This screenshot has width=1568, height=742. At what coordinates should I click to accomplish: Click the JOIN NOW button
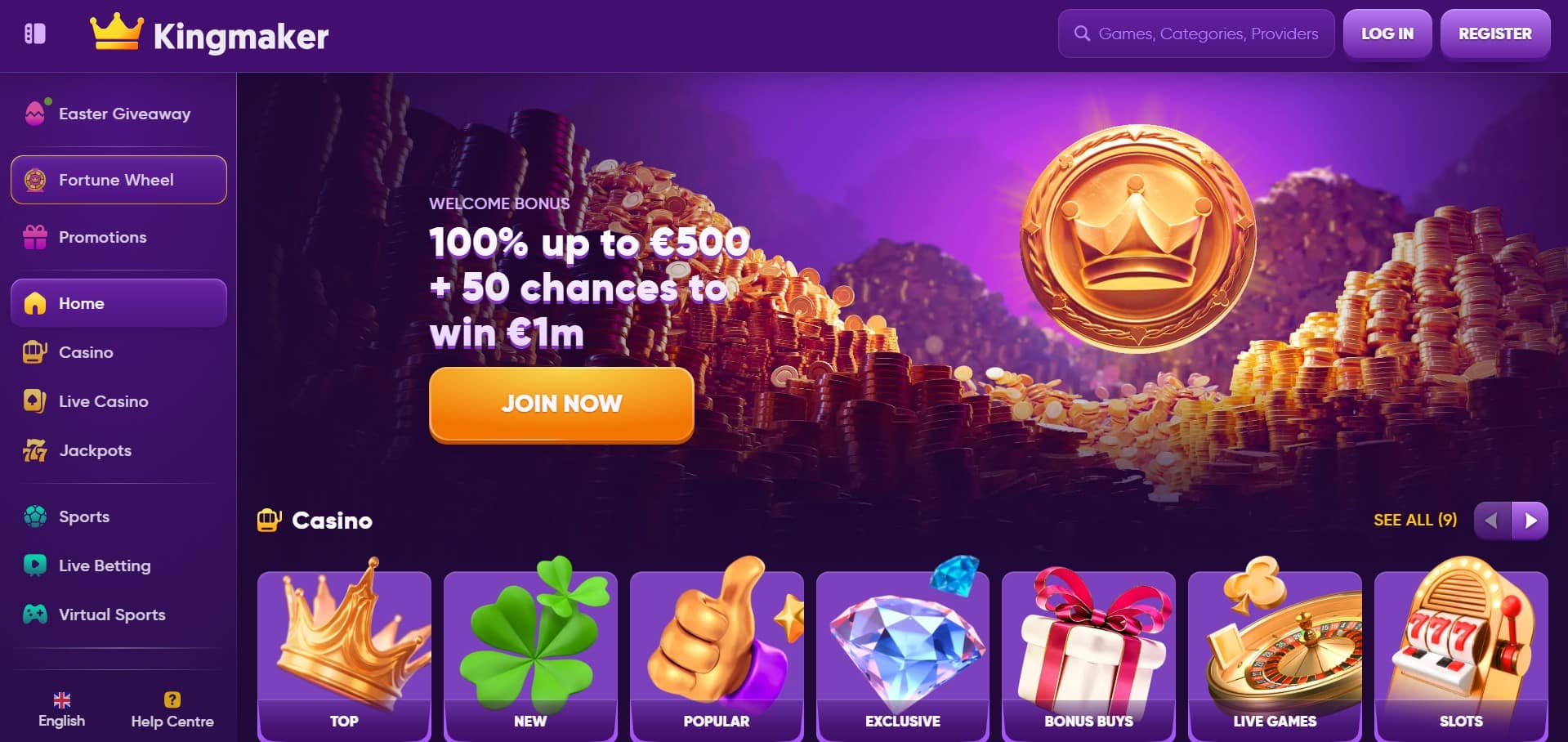point(561,404)
